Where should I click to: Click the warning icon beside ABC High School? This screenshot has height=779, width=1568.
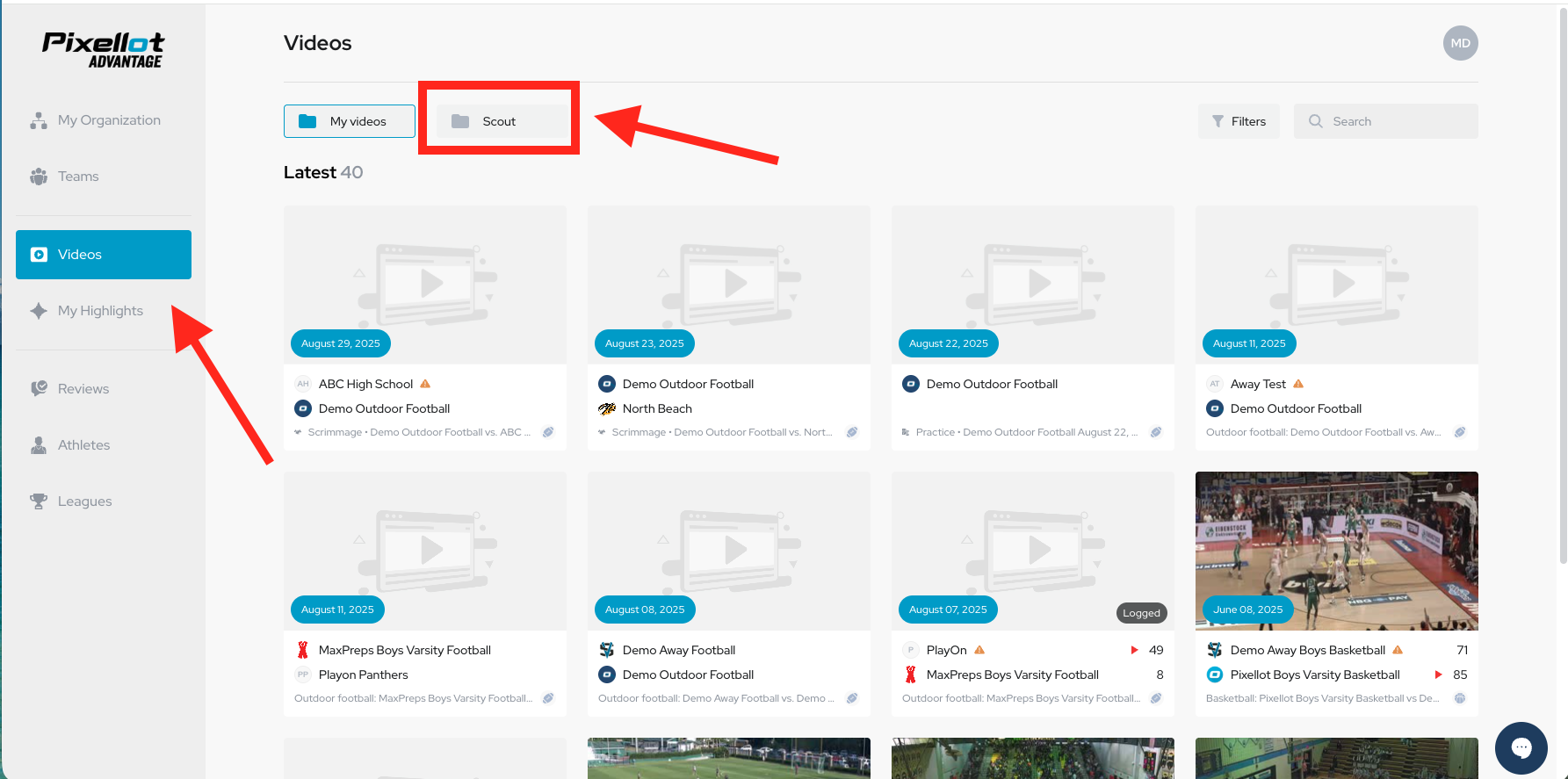(425, 384)
